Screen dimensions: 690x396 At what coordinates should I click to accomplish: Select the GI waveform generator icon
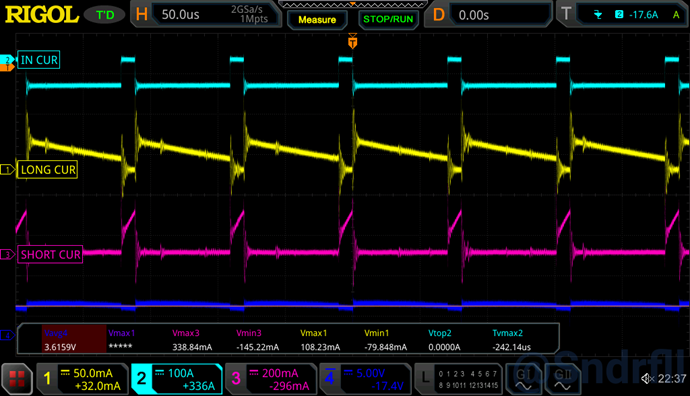coord(524,379)
